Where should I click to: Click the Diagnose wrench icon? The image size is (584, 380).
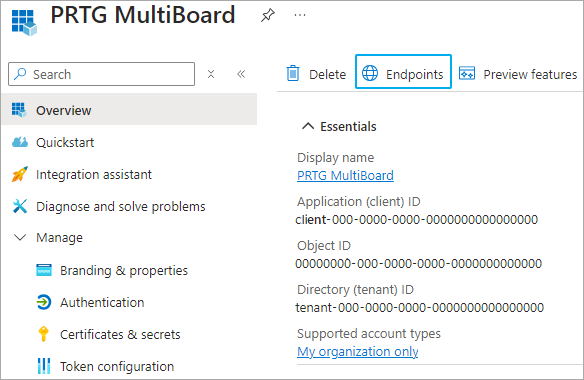(20, 206)
